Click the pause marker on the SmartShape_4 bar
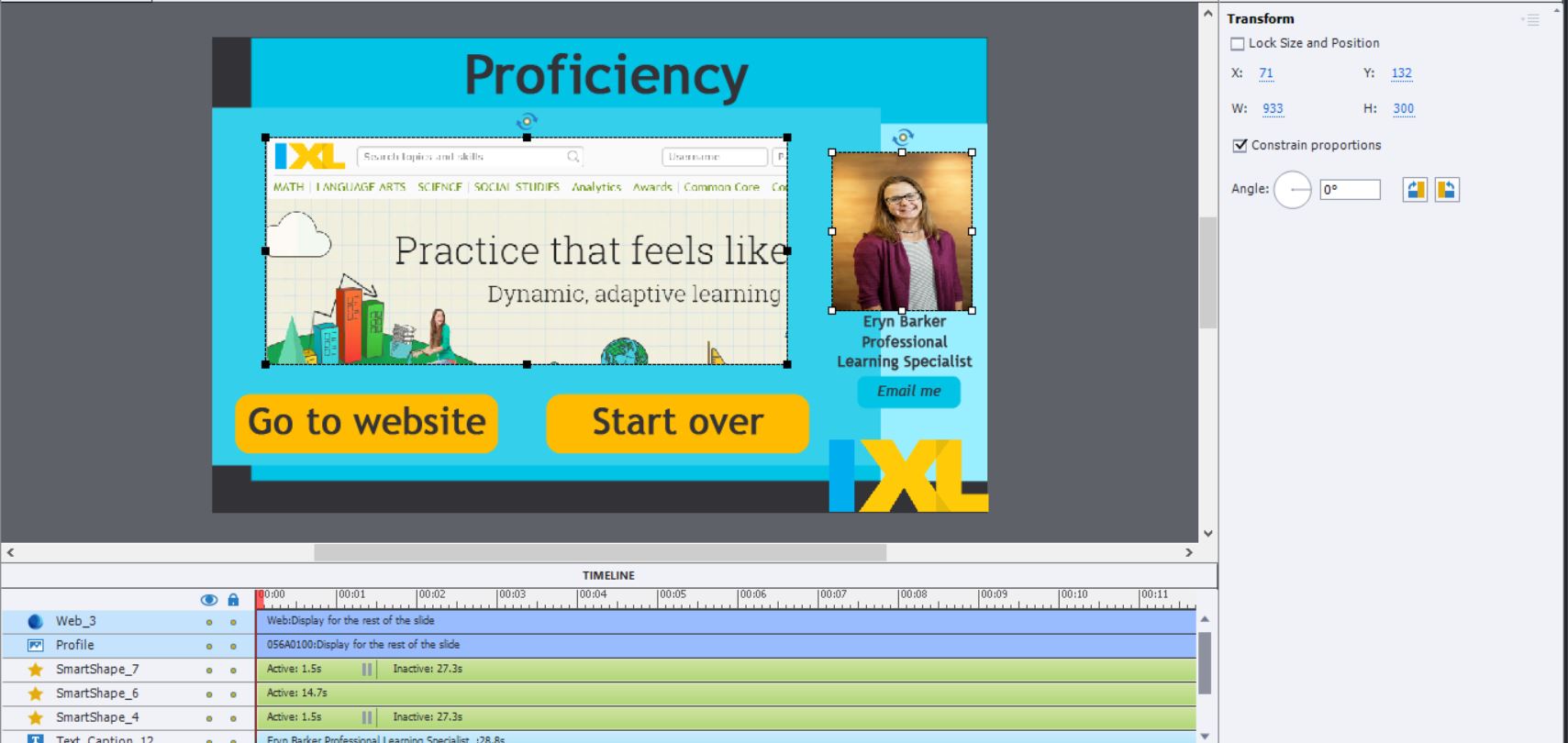Viewport: 1568px width, 743px height. pos(367,717)
